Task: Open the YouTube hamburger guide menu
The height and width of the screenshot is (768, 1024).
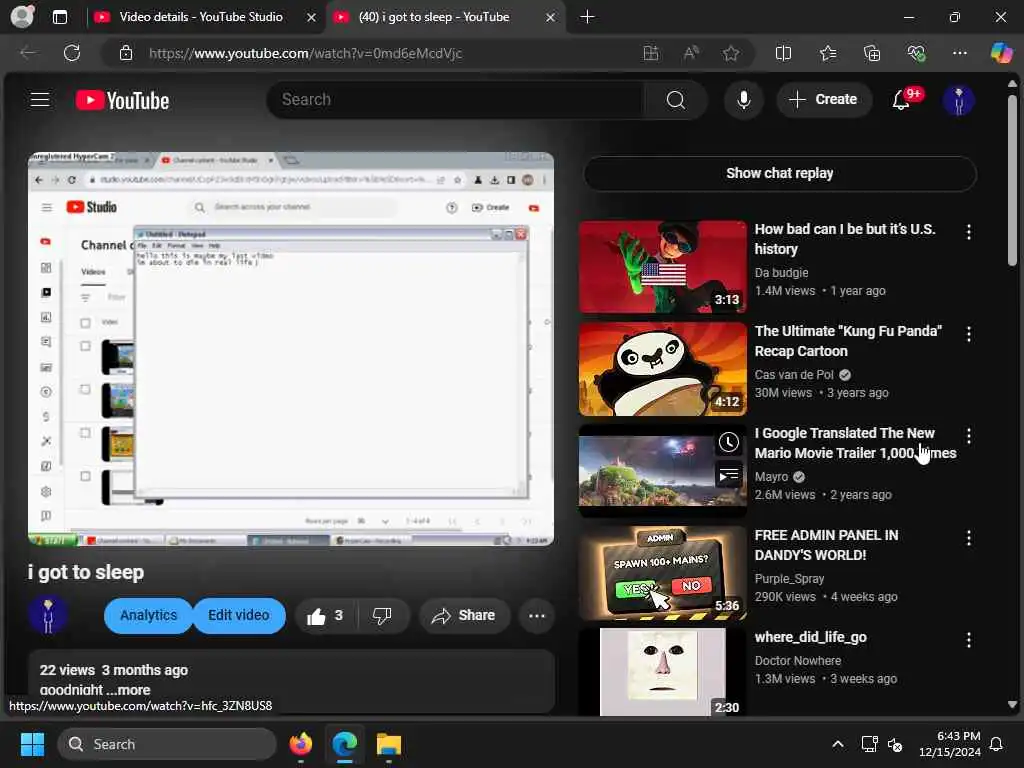Action: point(40,99)
